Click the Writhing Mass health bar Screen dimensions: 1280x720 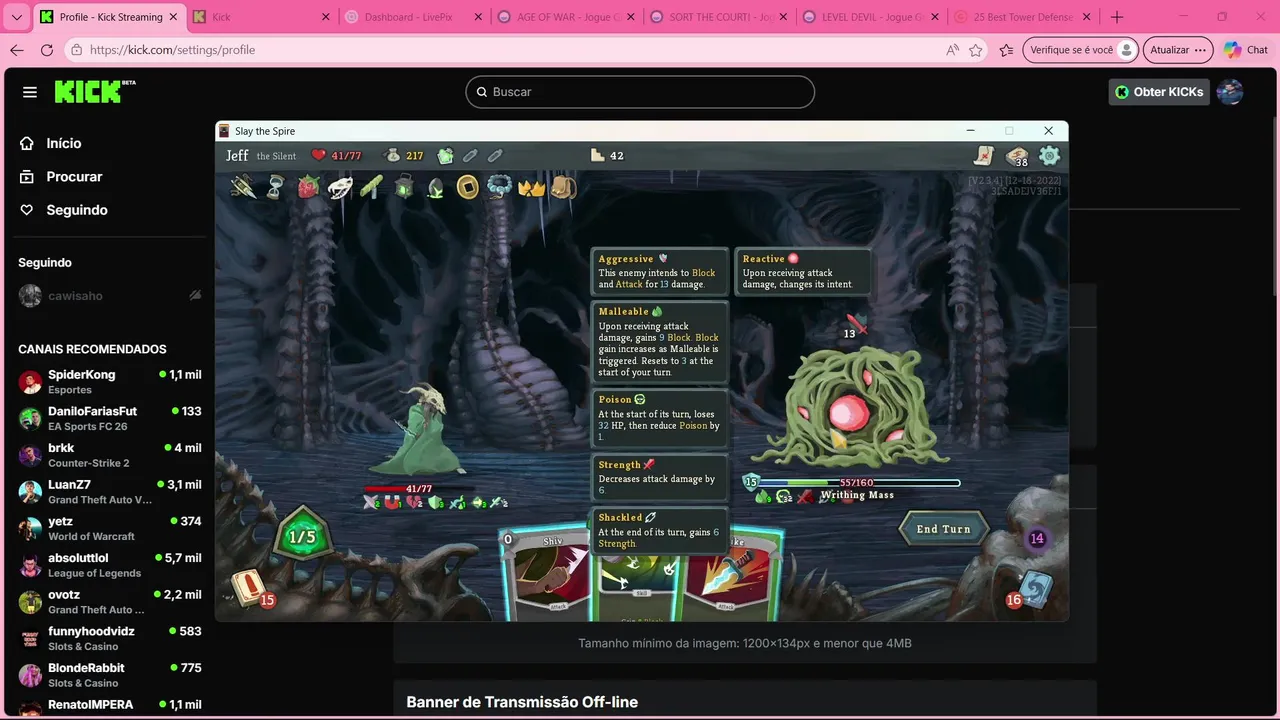[x=858, y=483]
